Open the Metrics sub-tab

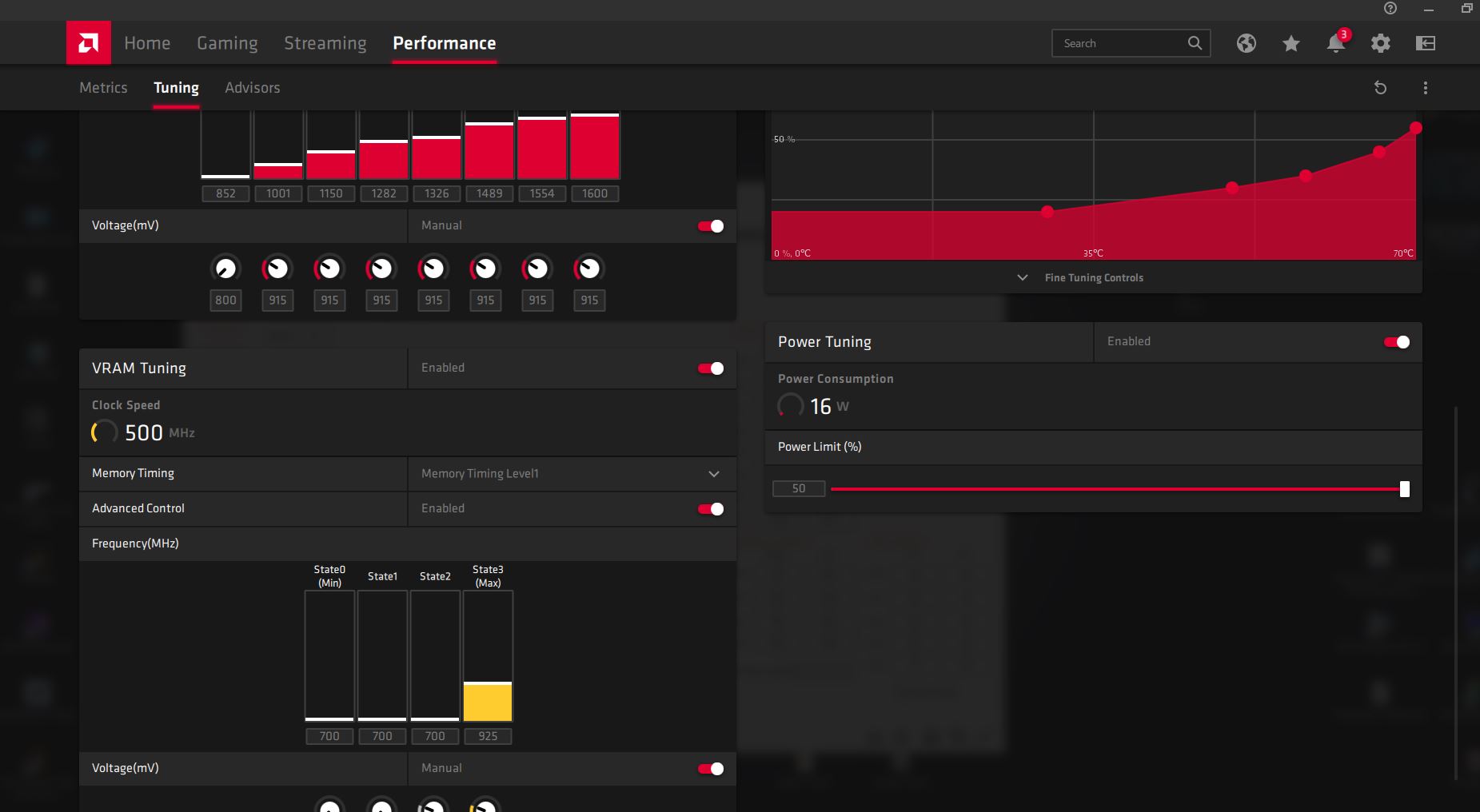click(103, 88)
